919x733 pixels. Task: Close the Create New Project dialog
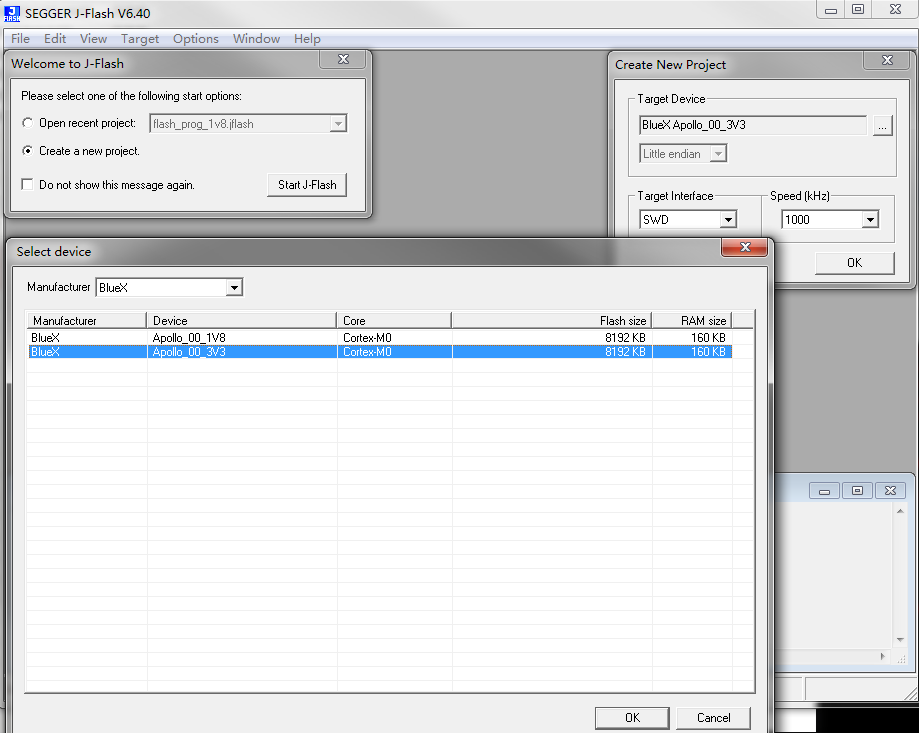(x=887, y=60)
